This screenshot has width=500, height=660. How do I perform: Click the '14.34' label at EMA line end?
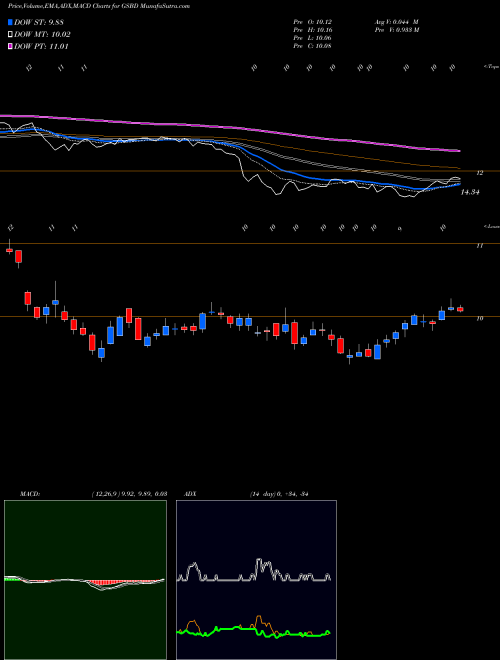tap(470, 192)
